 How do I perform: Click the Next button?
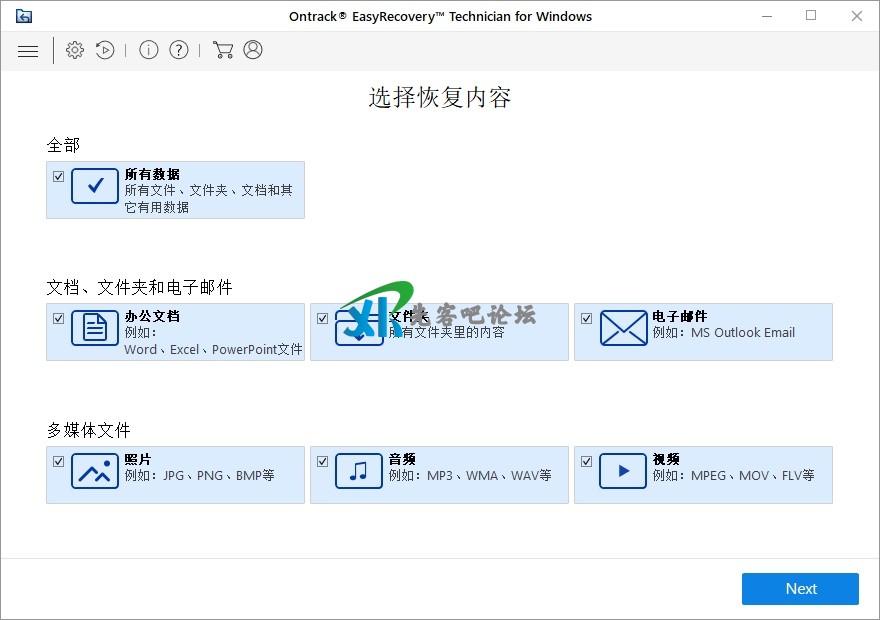tap(800, 589)
